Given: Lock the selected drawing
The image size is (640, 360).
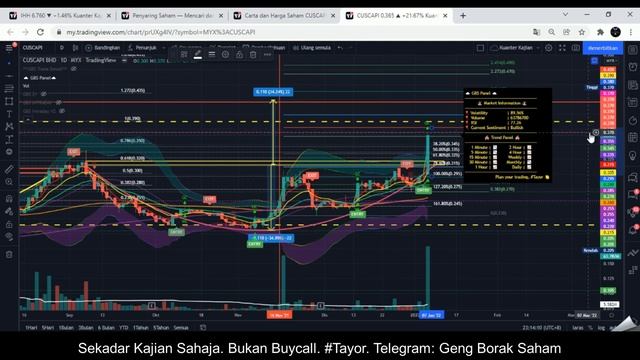Looking at the screenshot, I should coord(239,54).
